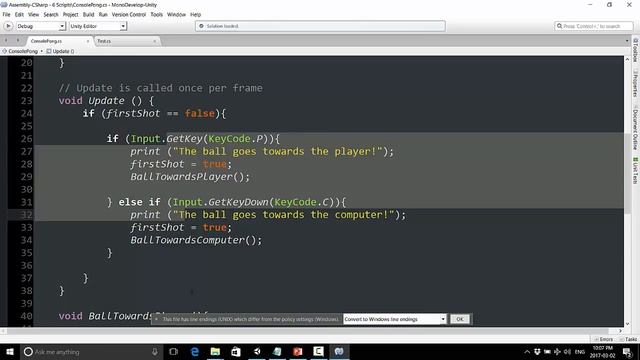This screenshot has width=640, height=360.
Task: Switch to Unity on the taskbar
Action: coord(257,351)
